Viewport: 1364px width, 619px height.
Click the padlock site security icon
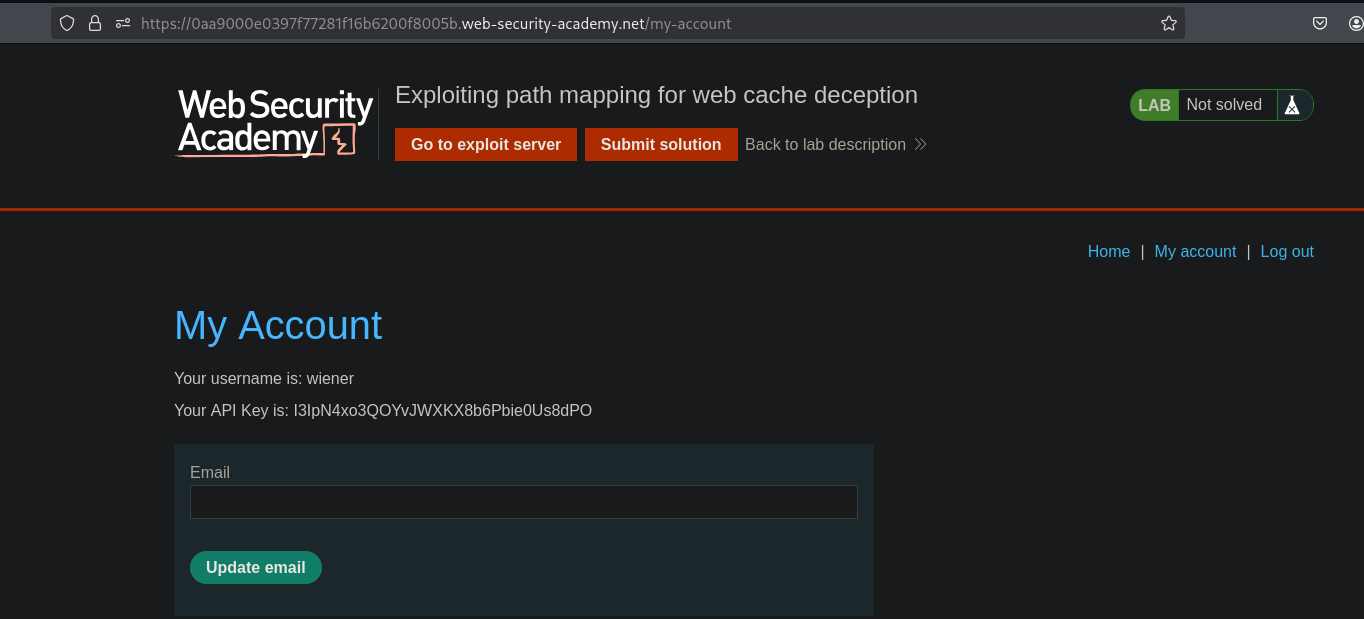pos(95,23)
